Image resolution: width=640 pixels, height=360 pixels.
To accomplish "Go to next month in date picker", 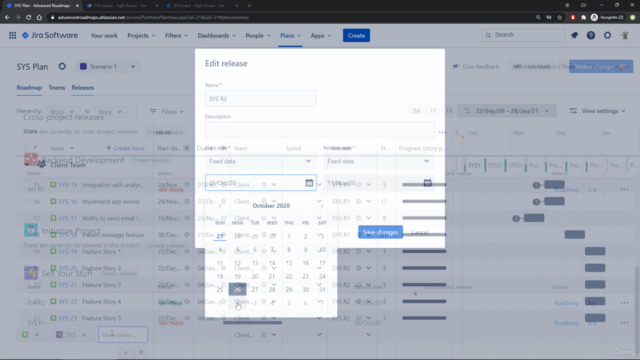I will pos(322,206).
